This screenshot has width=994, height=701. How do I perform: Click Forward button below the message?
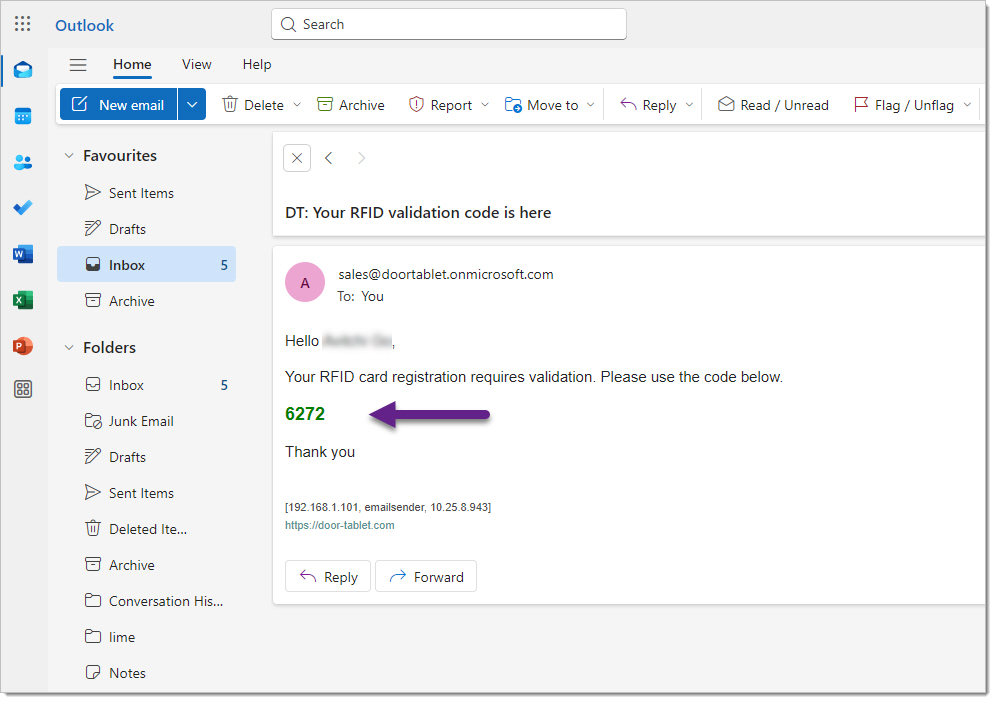point(426,577)
